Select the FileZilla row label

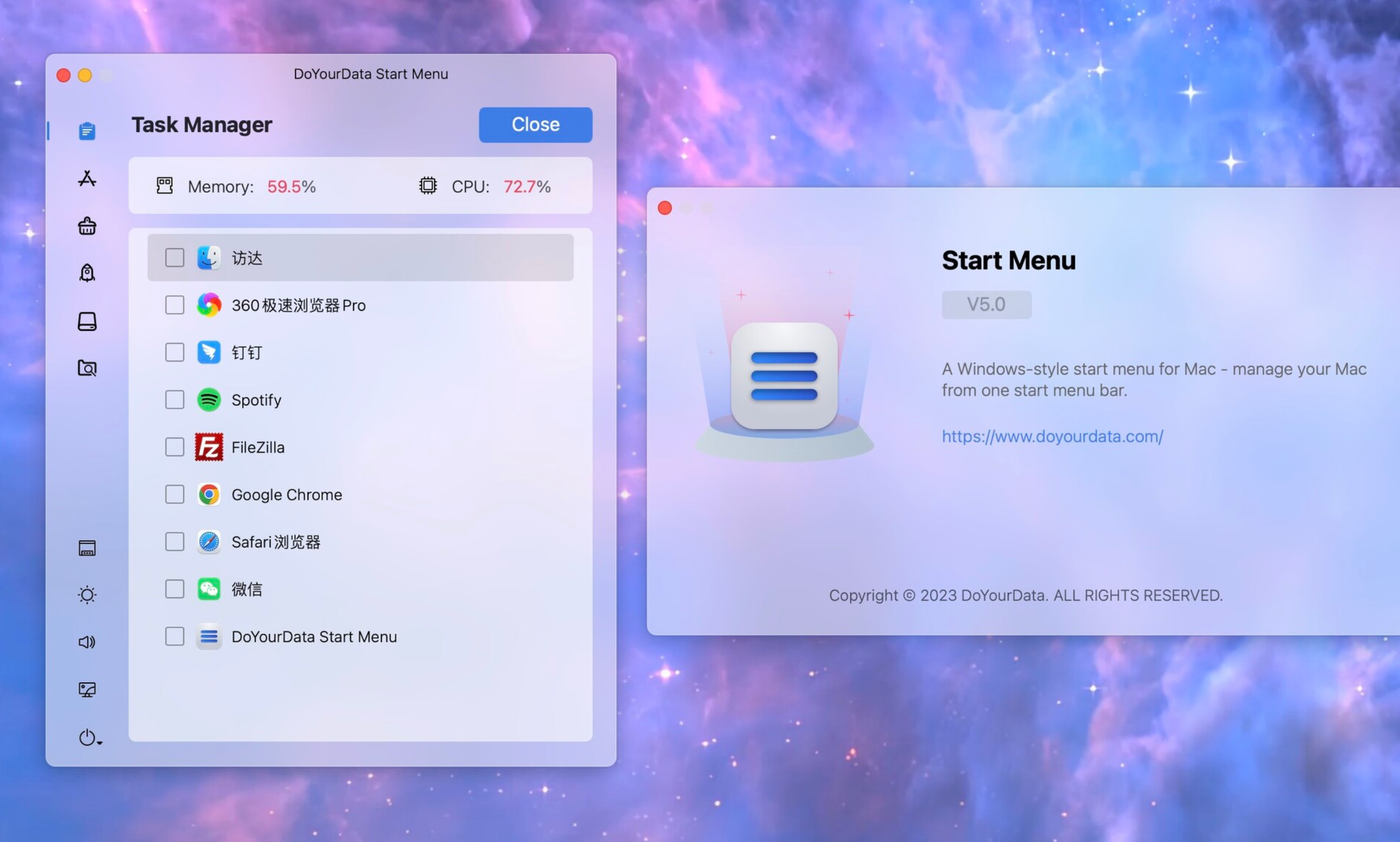[x=258, y=447]
